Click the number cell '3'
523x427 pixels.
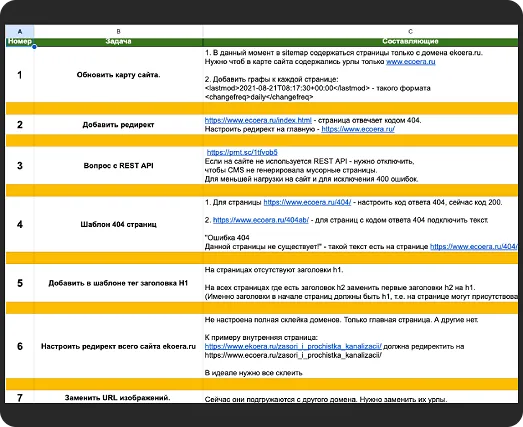pyautogui.click(x=20, y=165)
